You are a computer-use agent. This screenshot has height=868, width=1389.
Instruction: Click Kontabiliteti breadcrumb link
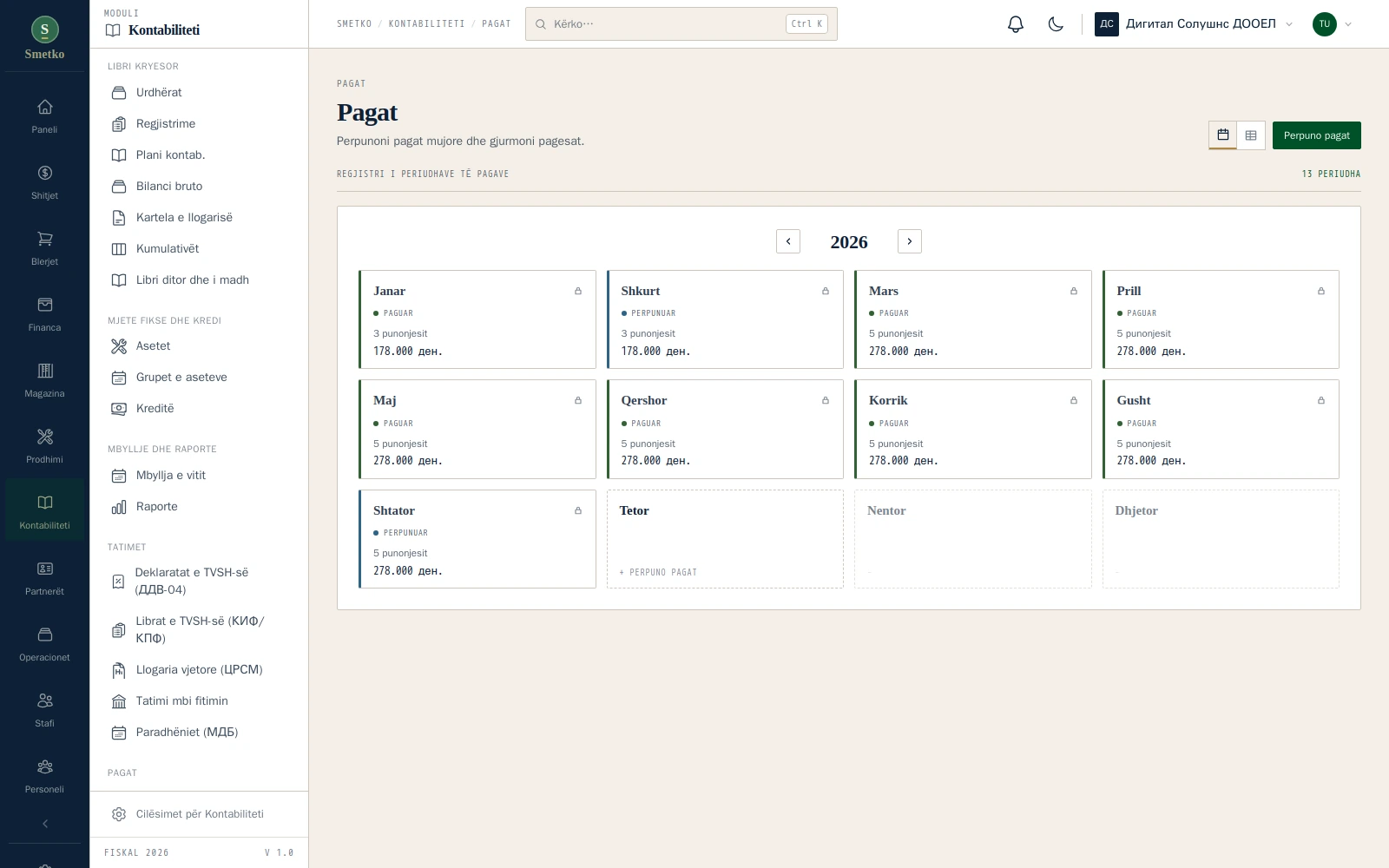click(426, 24)
